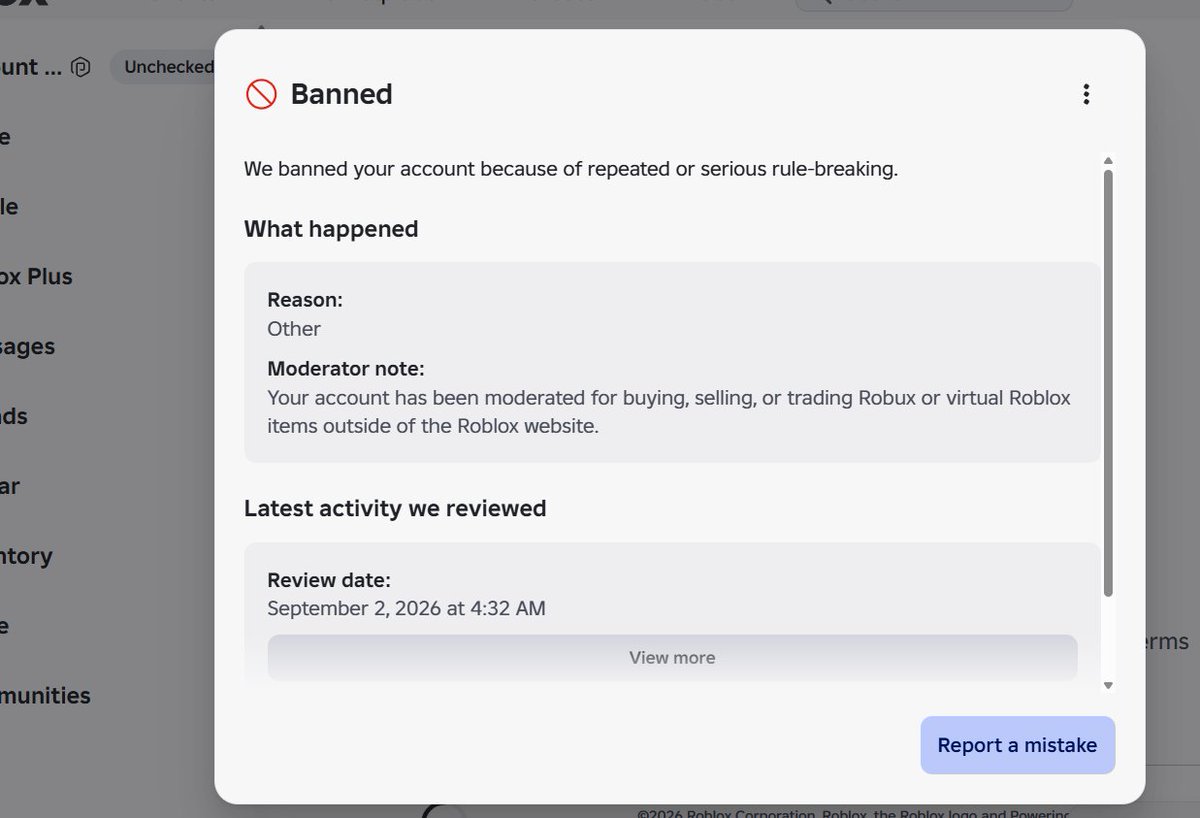Image resolution: width=1200 pixels, height=818 pixels.
Task: Click the 'Moderator note:' label
Action: [x=346, y=368]
